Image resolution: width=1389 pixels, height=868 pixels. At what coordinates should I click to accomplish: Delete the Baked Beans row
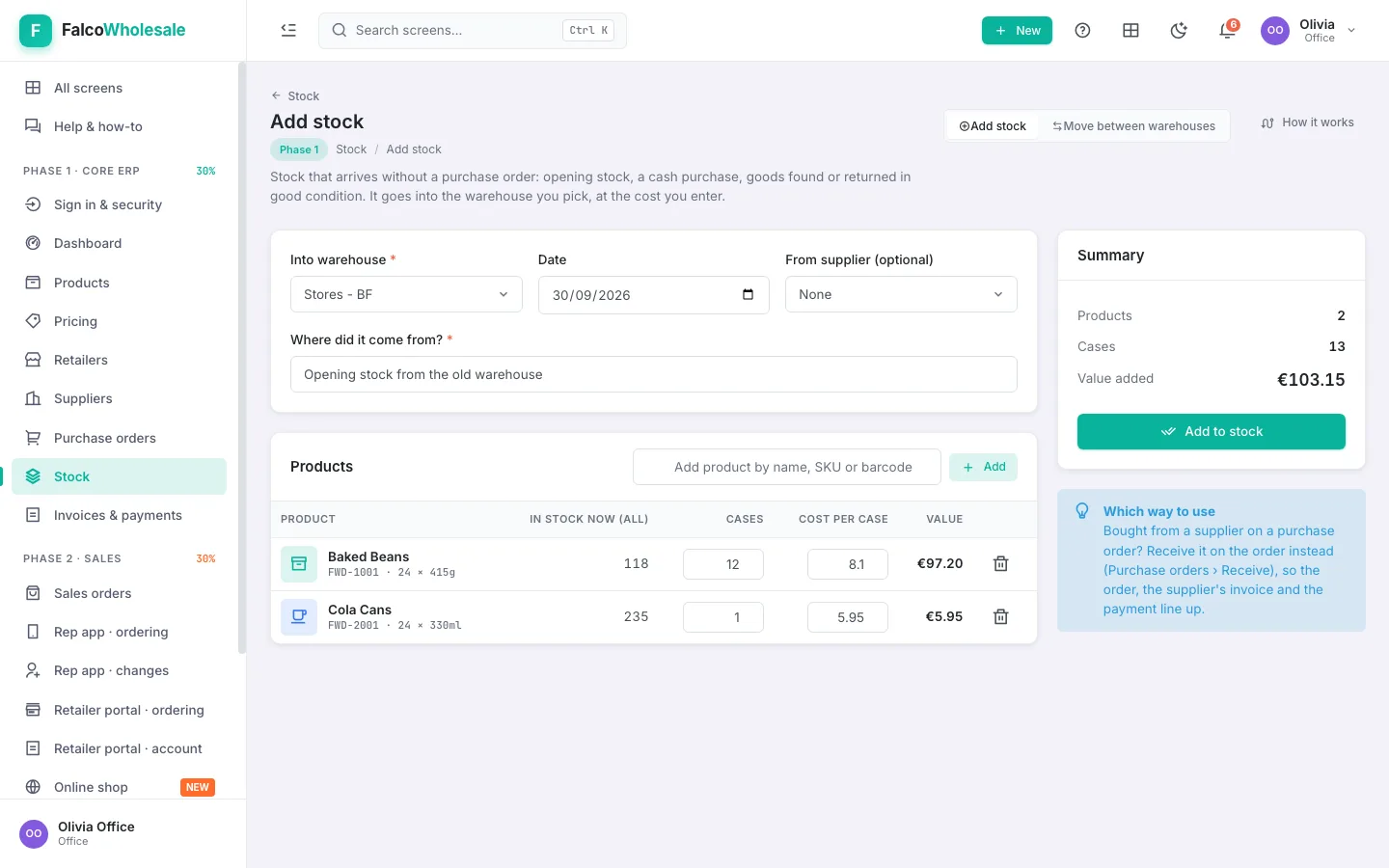point(1001,564)
